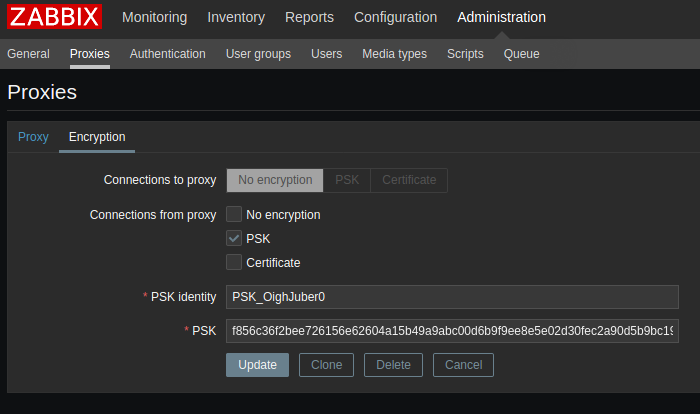Open the User groups page
700x414 pixels.
[x=258, y=54]
